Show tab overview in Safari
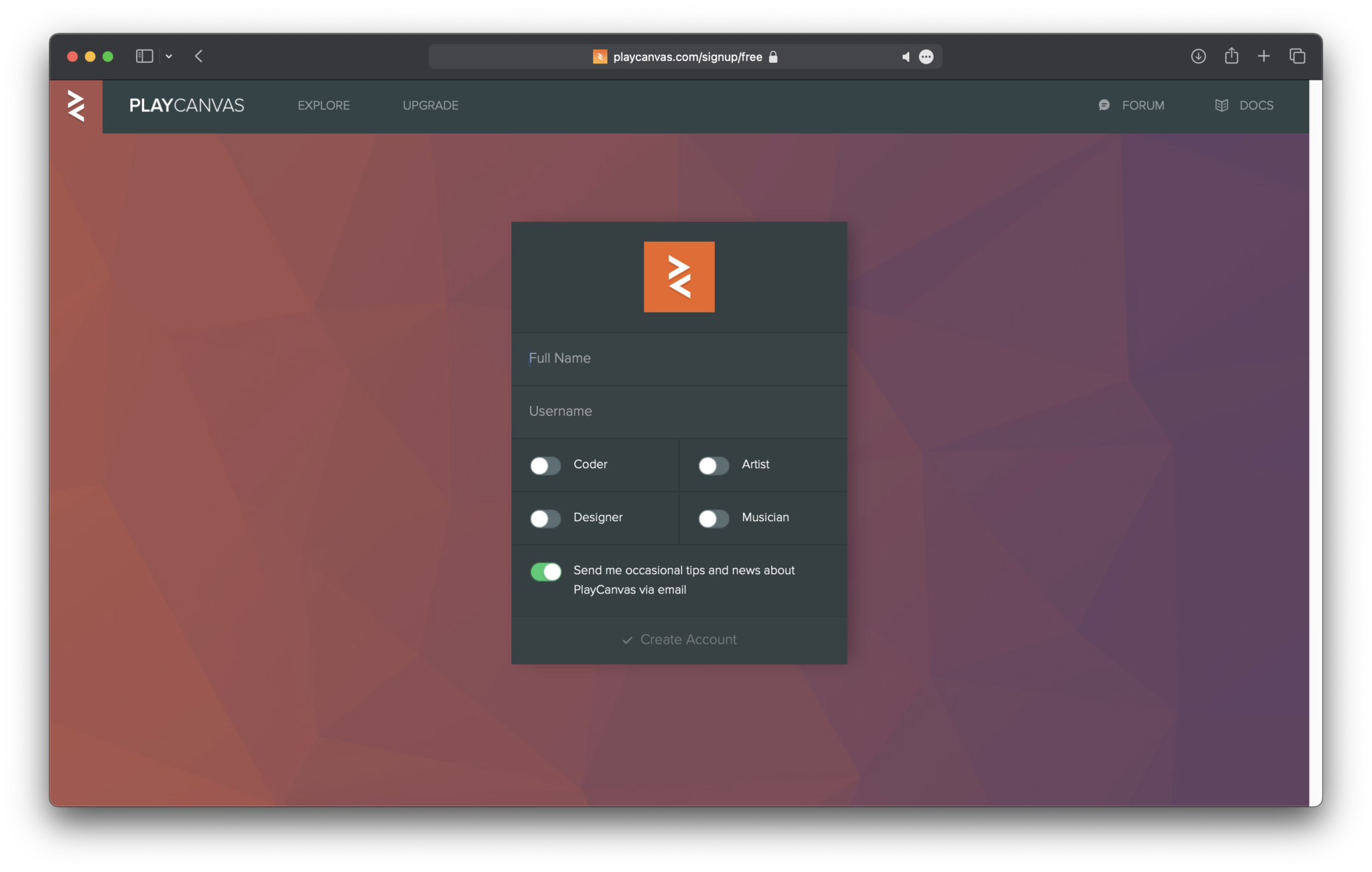This screenshot has height=872, width=1372. [x=1297, y=56]
